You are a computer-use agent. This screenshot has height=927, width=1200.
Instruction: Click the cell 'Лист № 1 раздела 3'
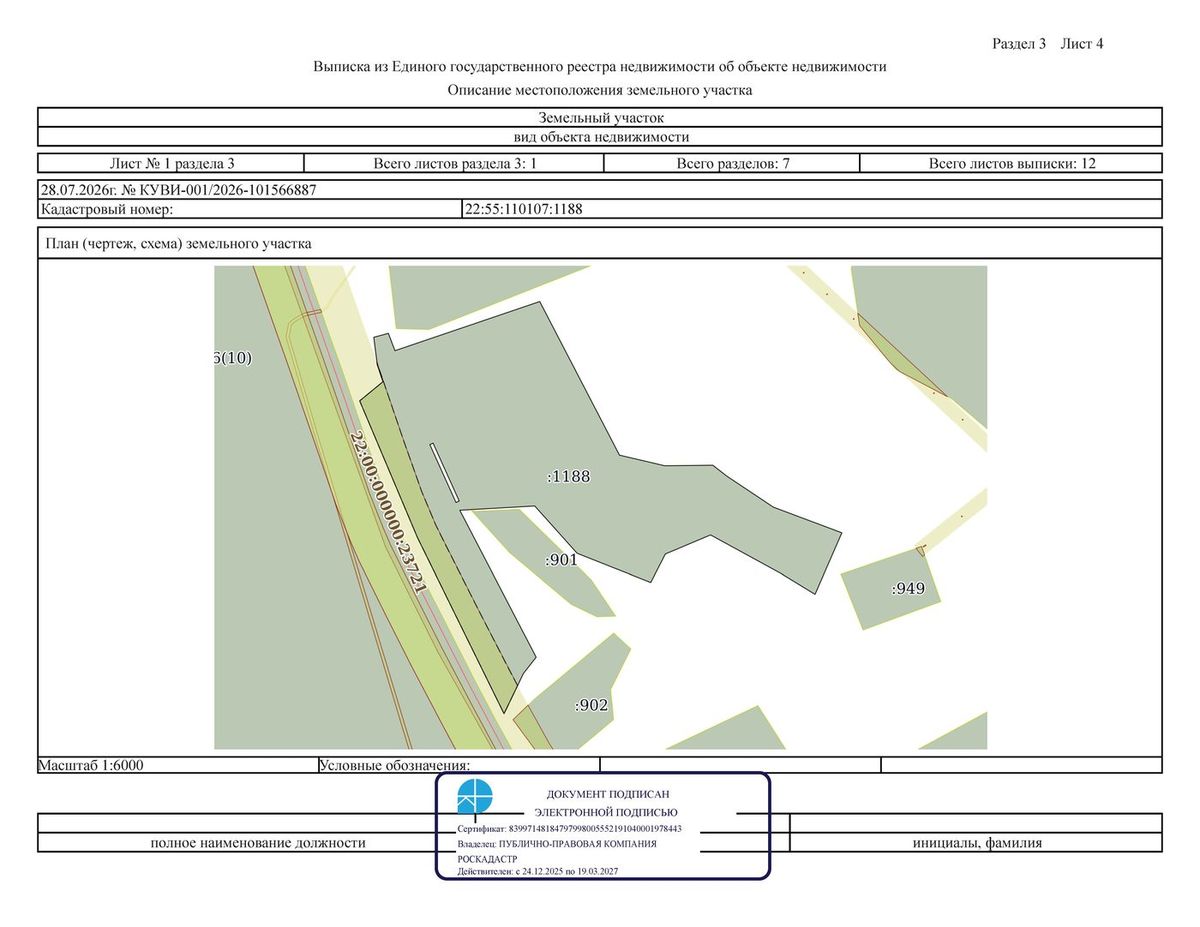[171, 163]
